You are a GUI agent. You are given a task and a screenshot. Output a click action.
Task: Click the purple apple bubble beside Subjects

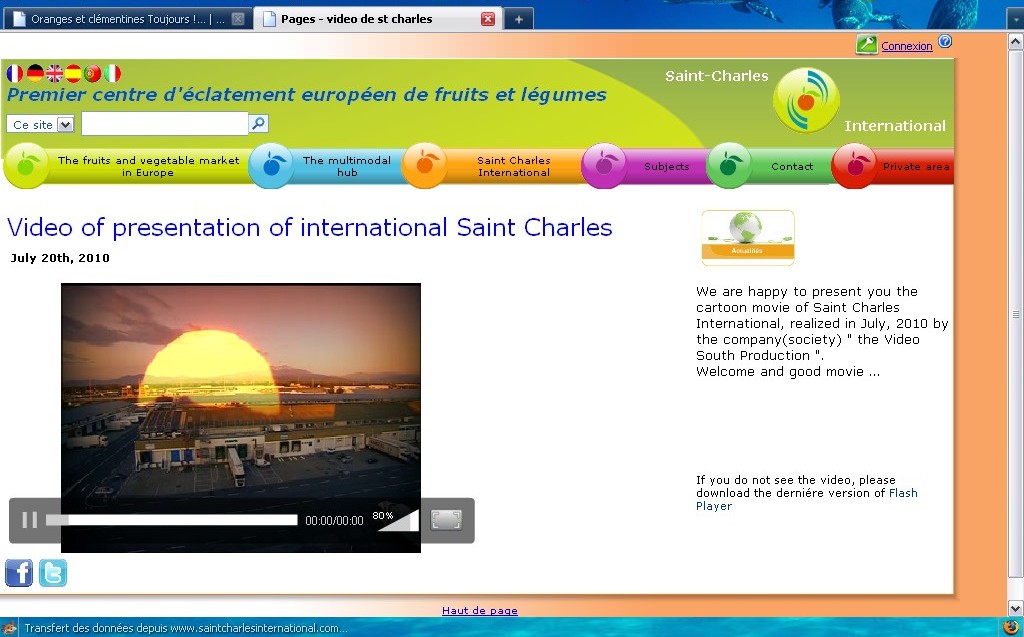pos(604,166)
